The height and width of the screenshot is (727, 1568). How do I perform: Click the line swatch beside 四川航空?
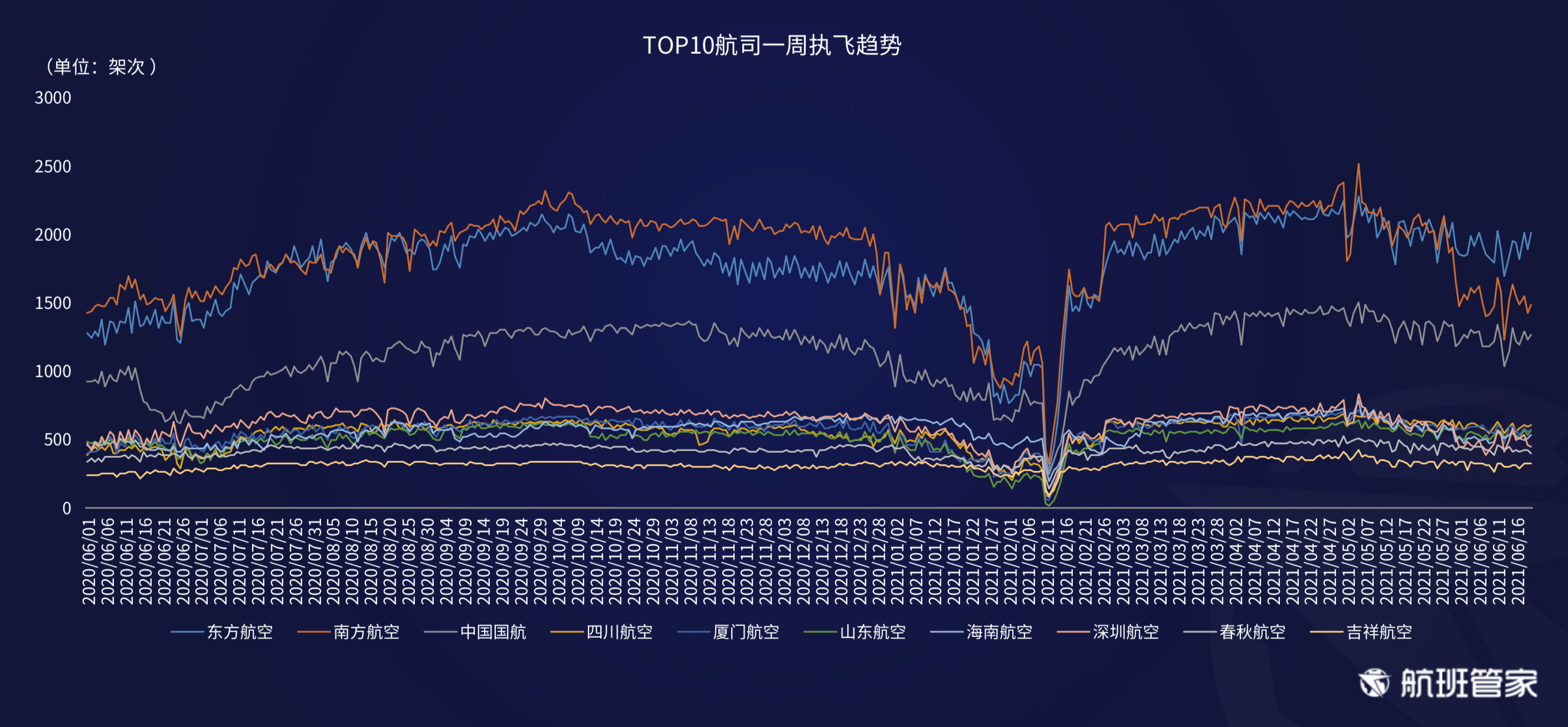[x=567, y=633]
